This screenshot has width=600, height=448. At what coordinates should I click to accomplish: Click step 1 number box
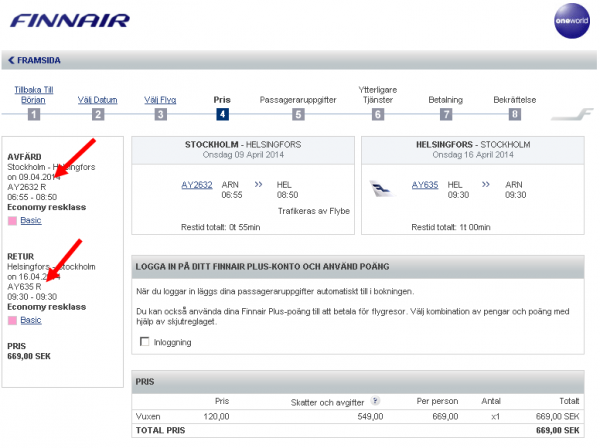(34, 114)
